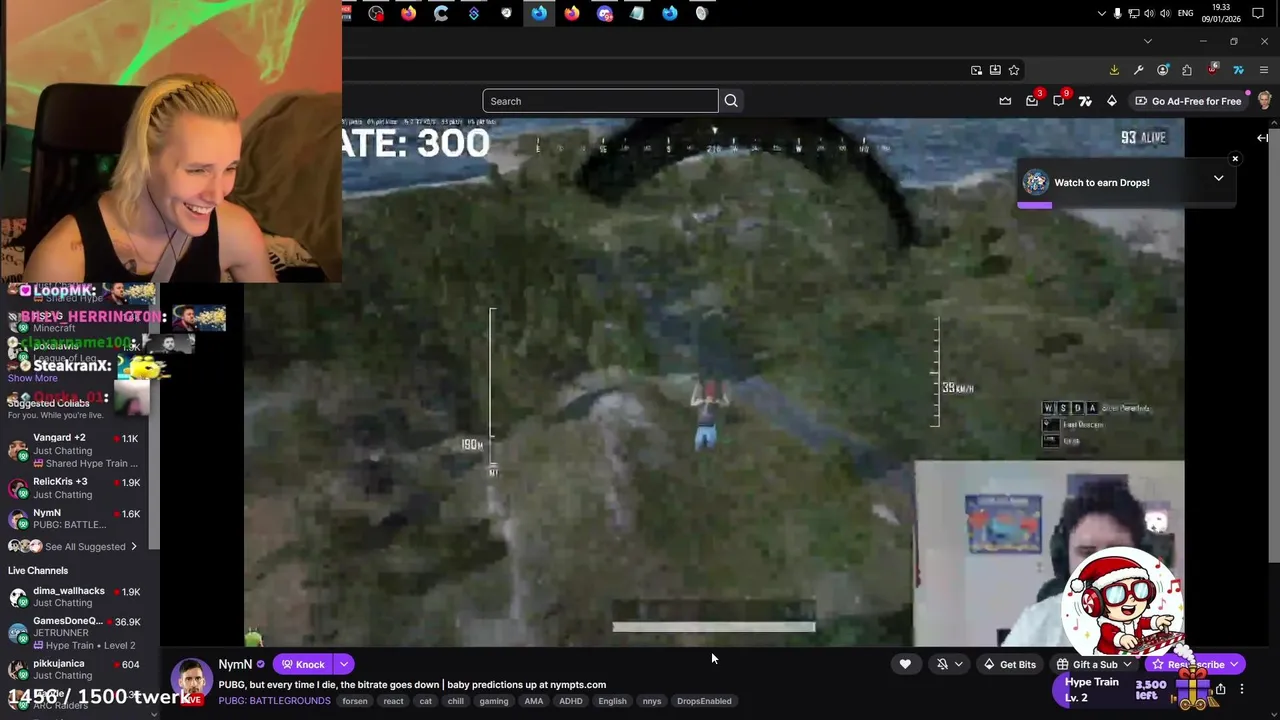Click the heart follow button
Viewport: 1280px width, 720px height.
[x=905, y=664]
